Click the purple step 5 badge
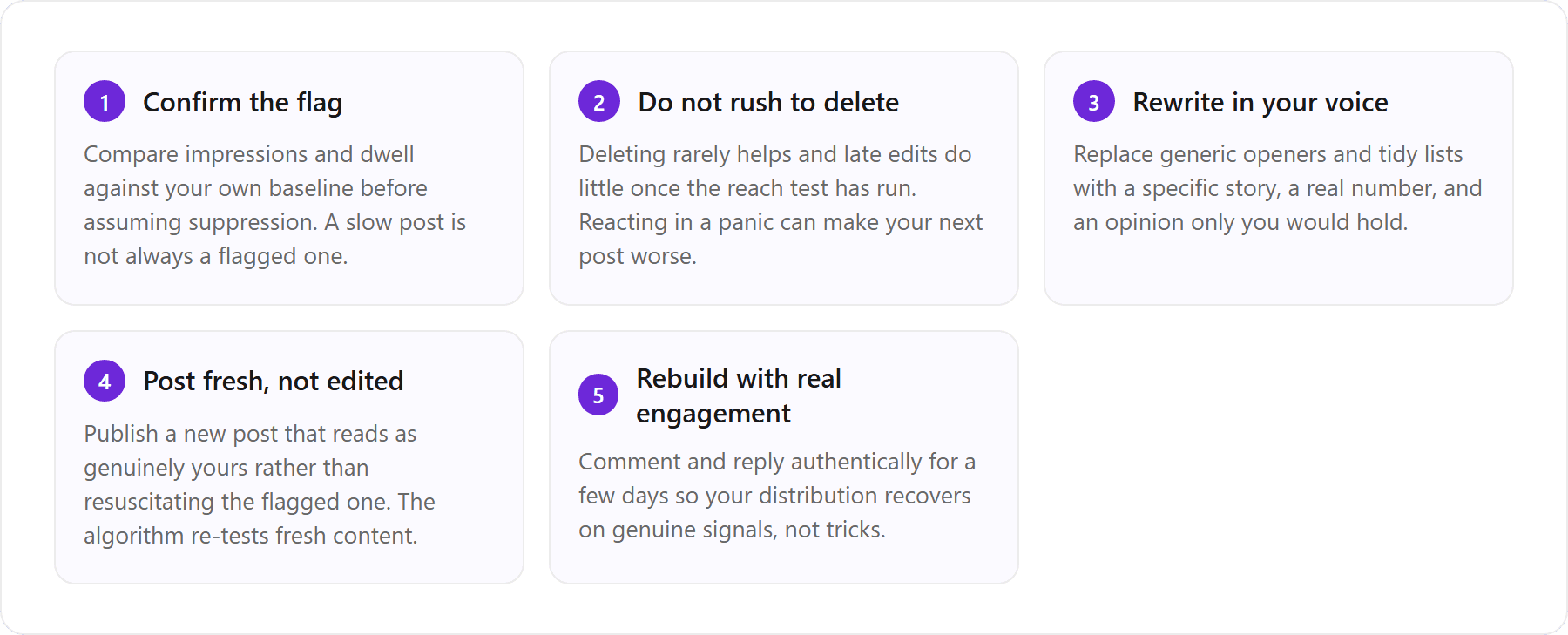This screenshot has width=1568, height=635. [598, 395]
